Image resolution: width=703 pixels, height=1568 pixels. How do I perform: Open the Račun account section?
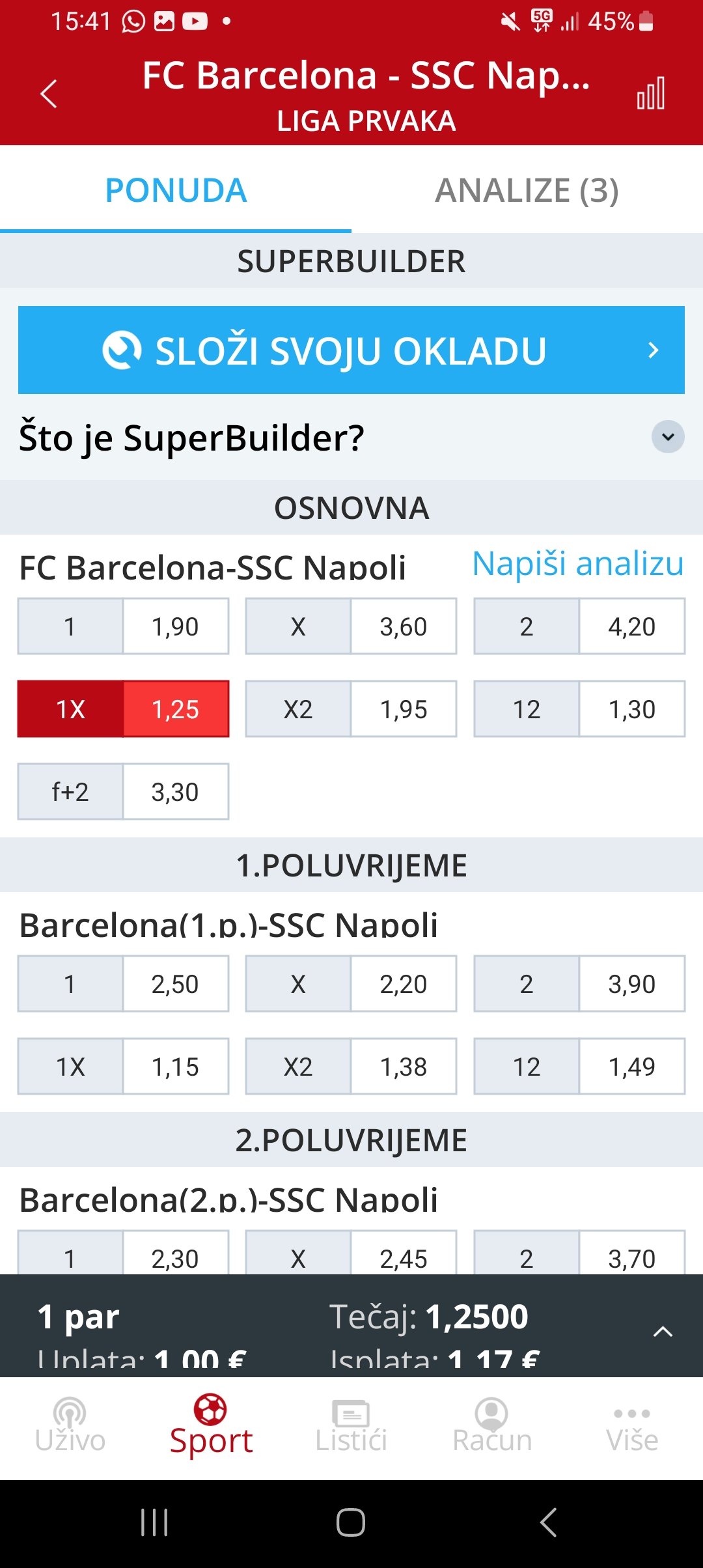[x=492, y=1426]
